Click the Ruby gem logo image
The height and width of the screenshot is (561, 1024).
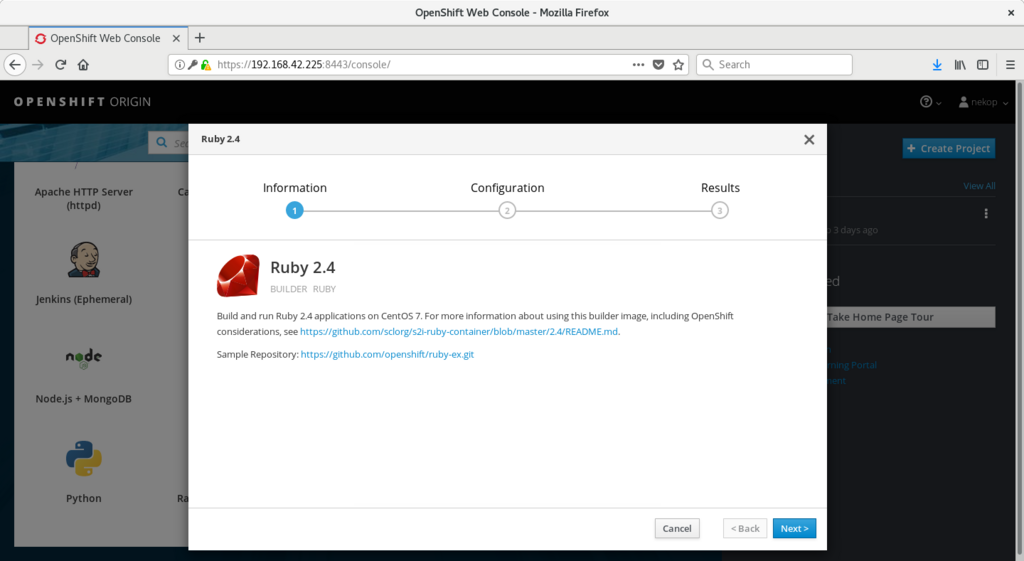tap(238, 276)
